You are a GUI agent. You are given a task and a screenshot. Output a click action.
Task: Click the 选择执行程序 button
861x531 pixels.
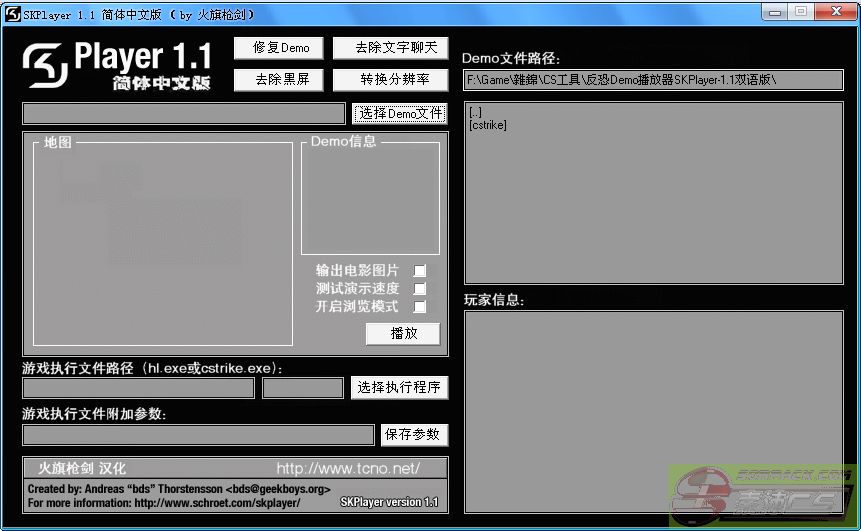[x=398, y=388]
